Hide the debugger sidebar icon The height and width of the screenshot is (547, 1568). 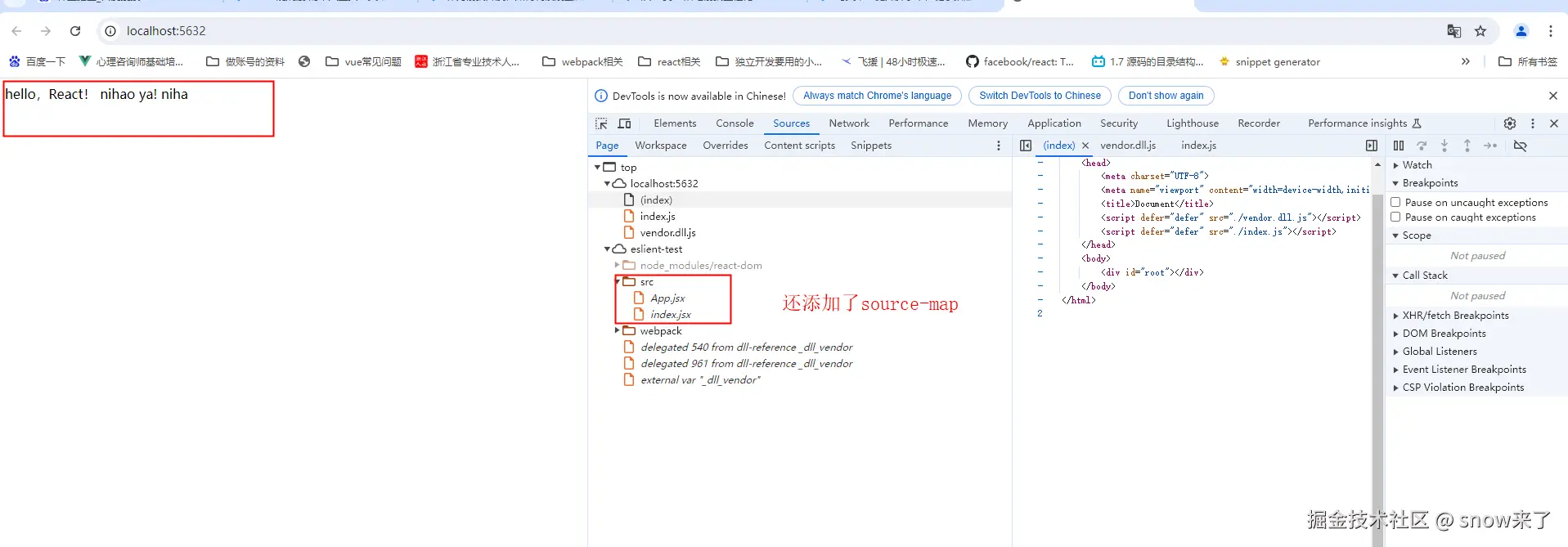[1372, 146]
